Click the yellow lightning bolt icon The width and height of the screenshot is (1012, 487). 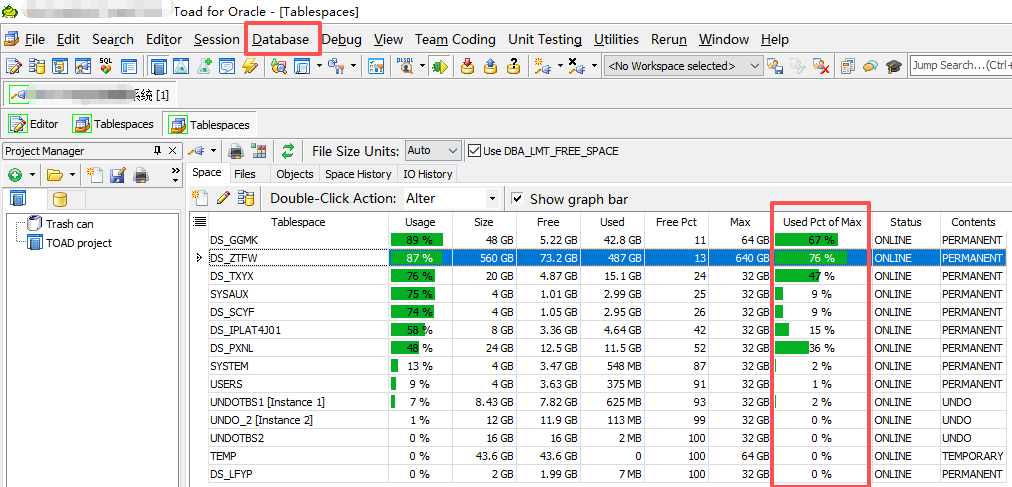point(250,66)
